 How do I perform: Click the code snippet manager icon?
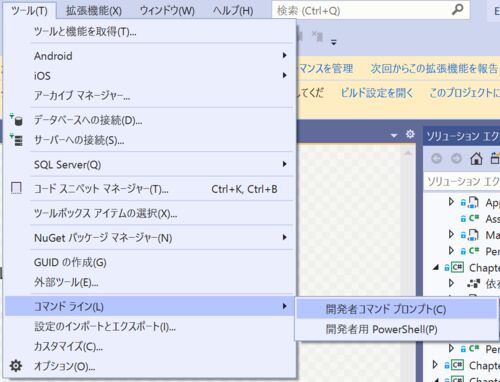16,188
